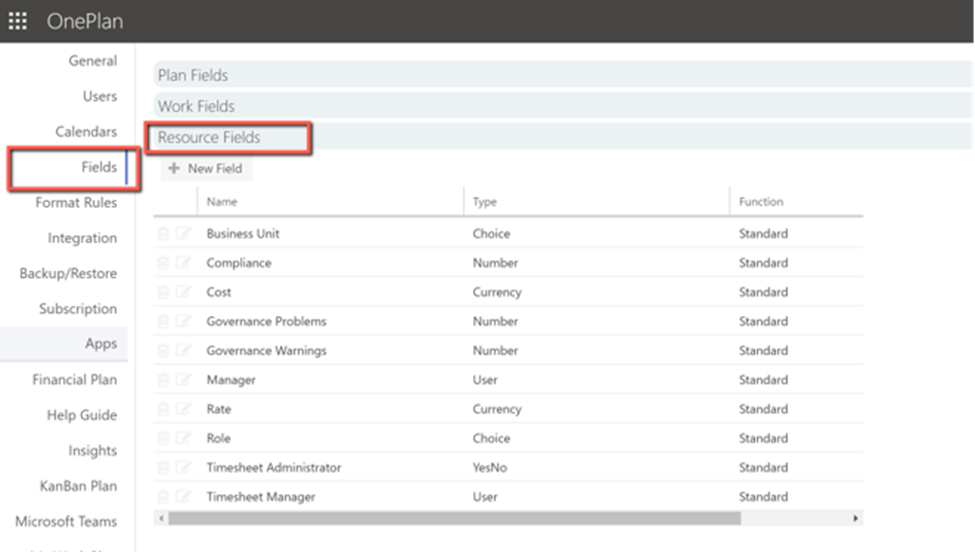
Task: Open Users settings in sidebar
Action: tap(99, 96)
